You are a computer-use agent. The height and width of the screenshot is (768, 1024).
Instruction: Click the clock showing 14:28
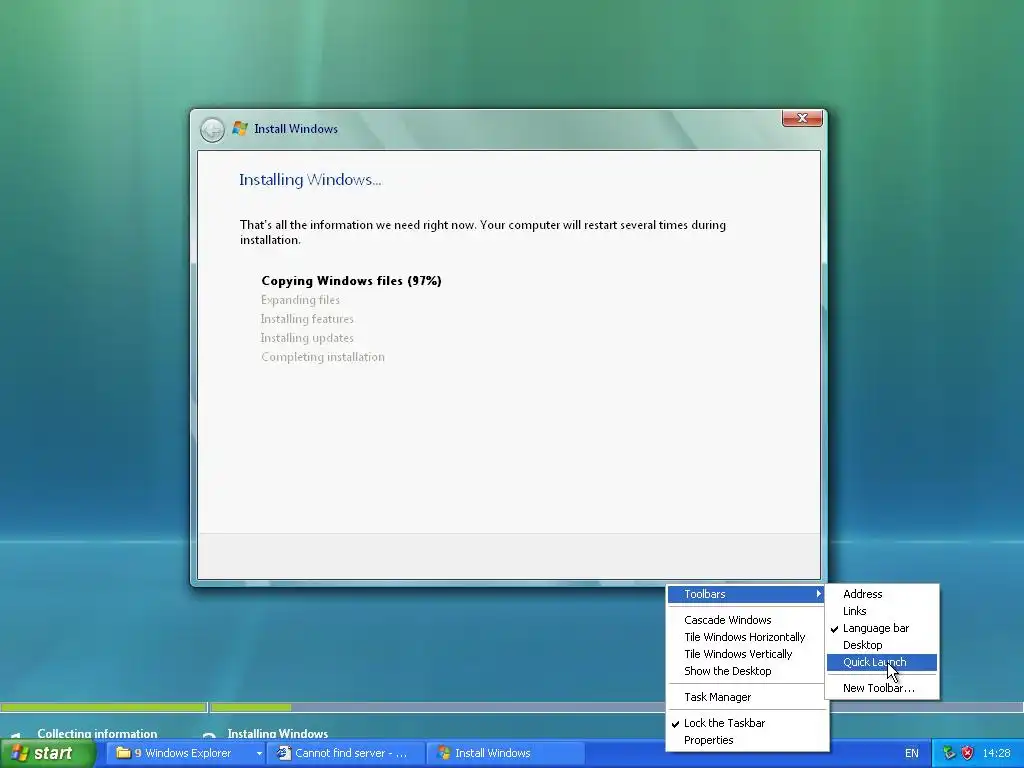pyautogui.click(x=996, y=753)
